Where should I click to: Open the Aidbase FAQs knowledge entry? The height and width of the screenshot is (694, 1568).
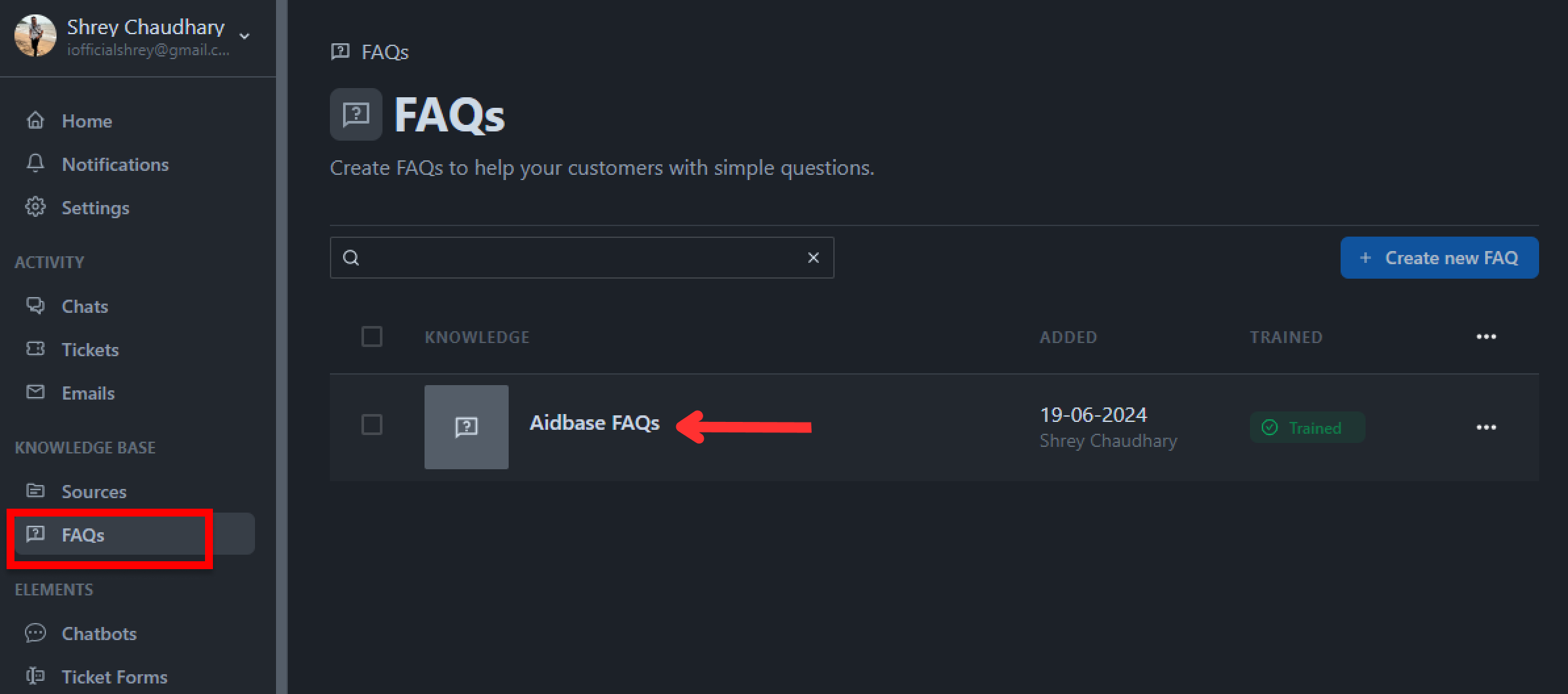[594, 423]
